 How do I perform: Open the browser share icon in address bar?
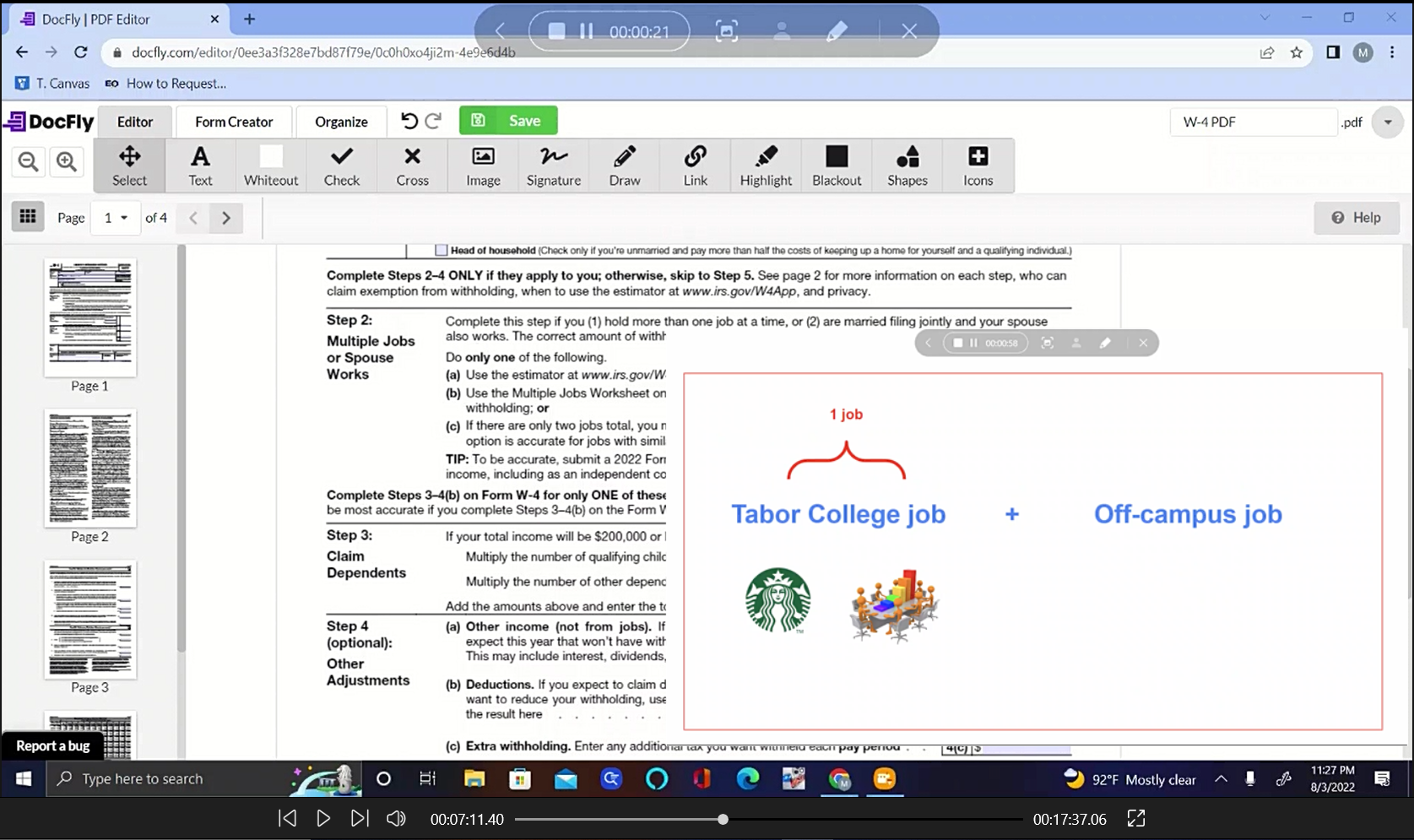coord(1267,52)
